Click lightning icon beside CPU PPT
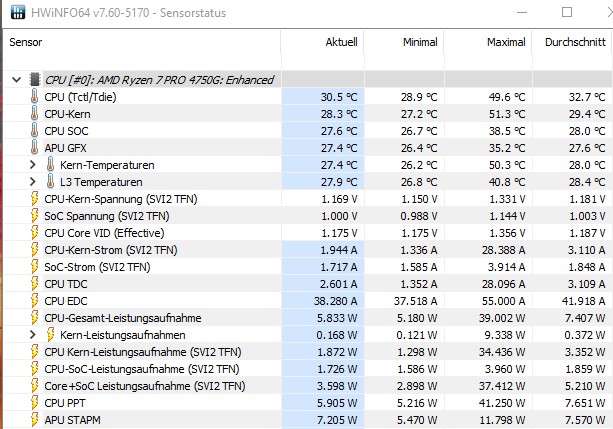Viewport: 613px width, 429px height. point(34,403)
